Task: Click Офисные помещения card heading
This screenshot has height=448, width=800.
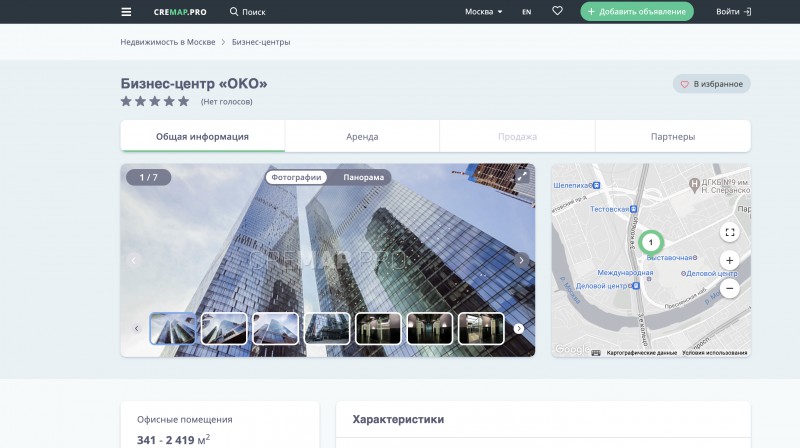Action: 185,419
